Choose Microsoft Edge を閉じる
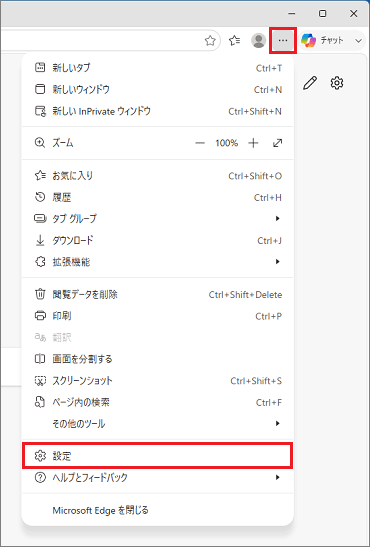Image resolution: width=370 pixels, height=547 pixels. tap(158, 511)
